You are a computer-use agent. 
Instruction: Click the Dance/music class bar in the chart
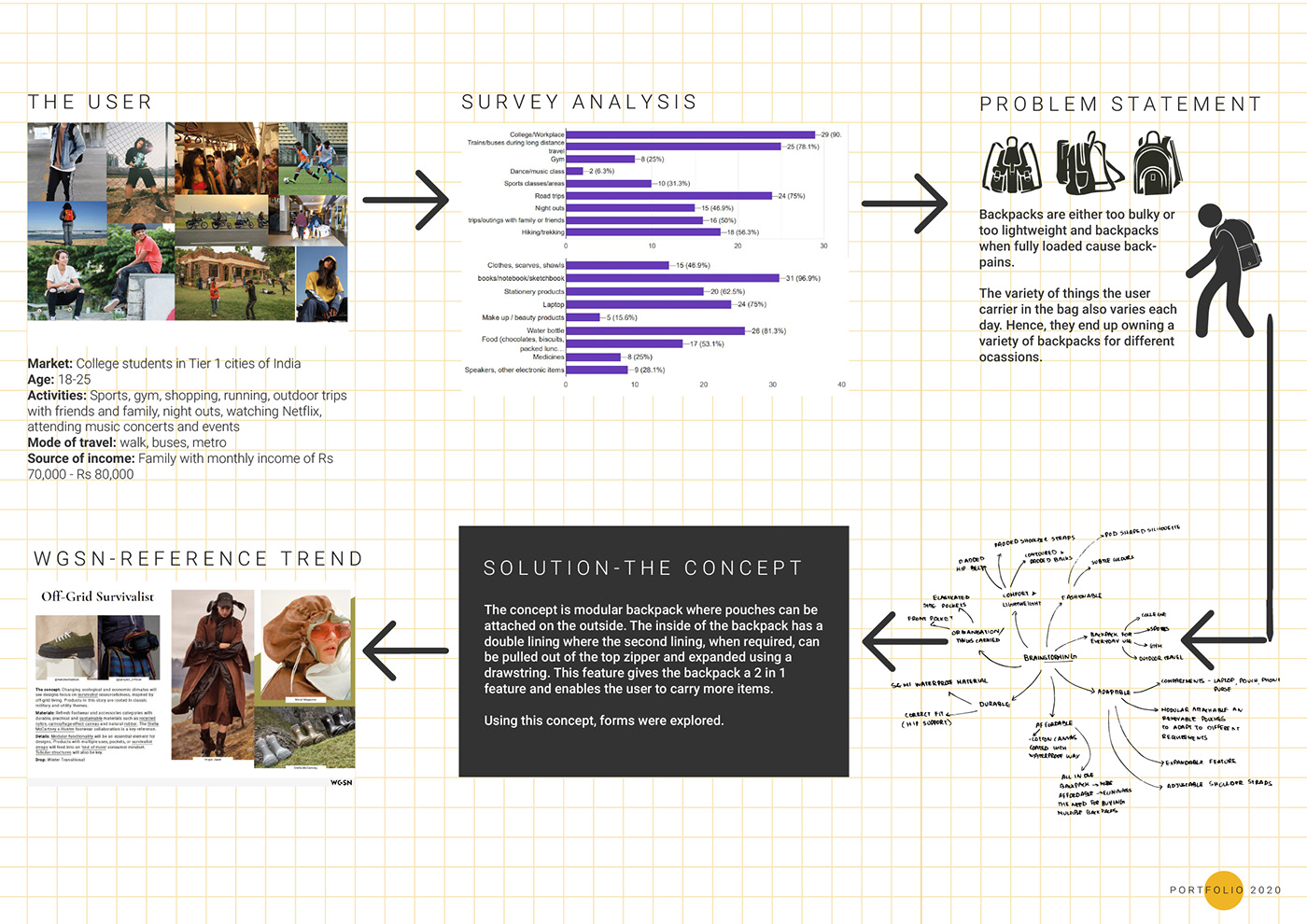pyautogui.click(x=574, y=171)
